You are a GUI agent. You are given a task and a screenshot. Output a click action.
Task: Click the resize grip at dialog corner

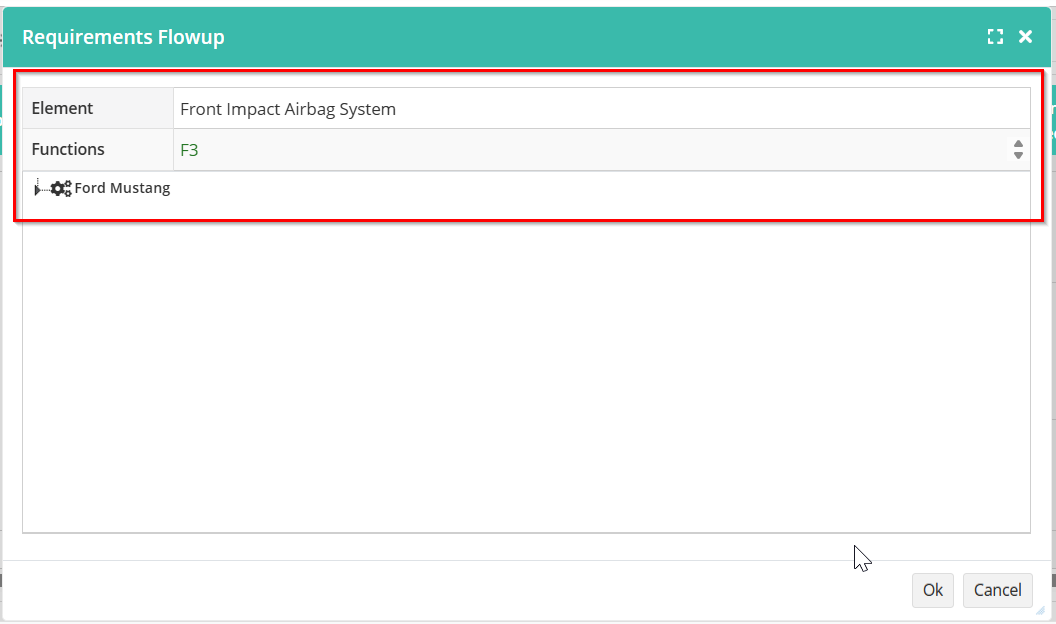point(1040,611)
